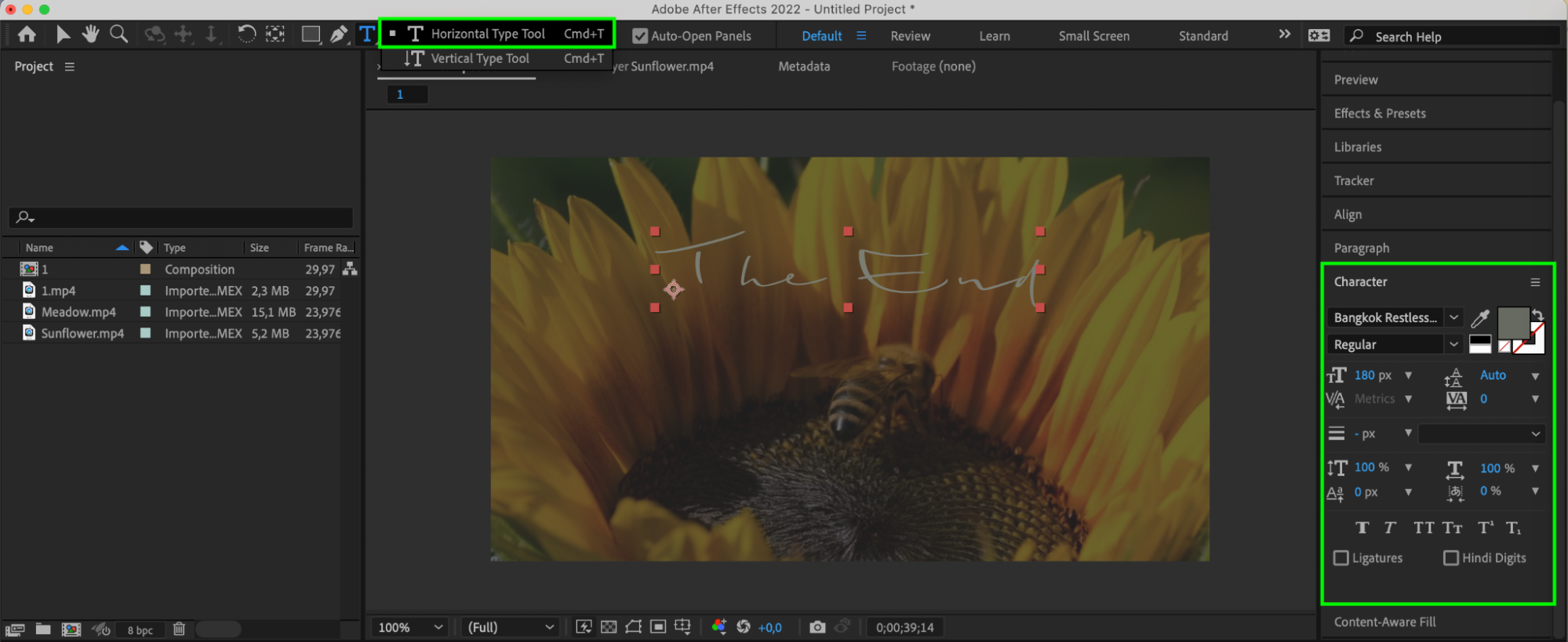Click the eyedropper in Character panel
1568x642 pixels.
click(1479, 318)
